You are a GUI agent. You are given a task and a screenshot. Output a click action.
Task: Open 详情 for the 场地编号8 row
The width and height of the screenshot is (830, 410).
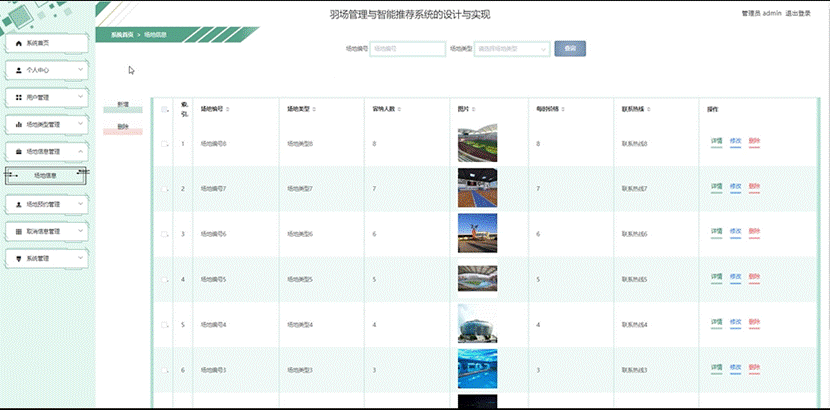[716, 142]
